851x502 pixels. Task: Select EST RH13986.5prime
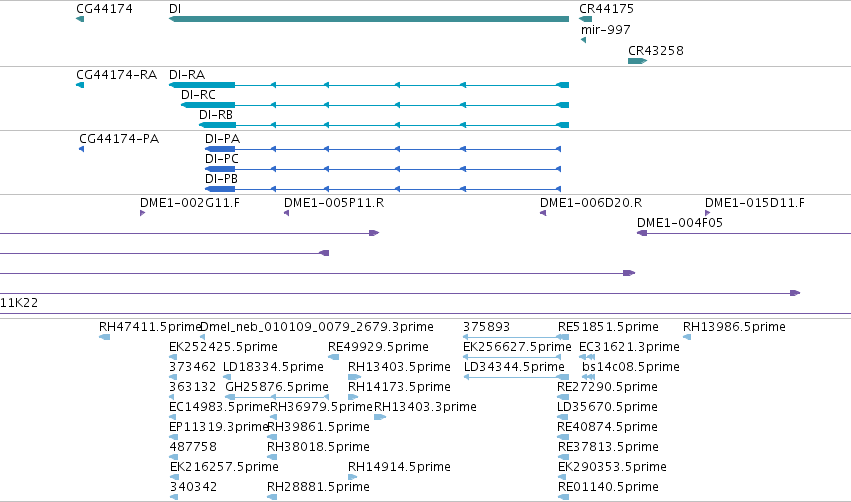point(734,327)
